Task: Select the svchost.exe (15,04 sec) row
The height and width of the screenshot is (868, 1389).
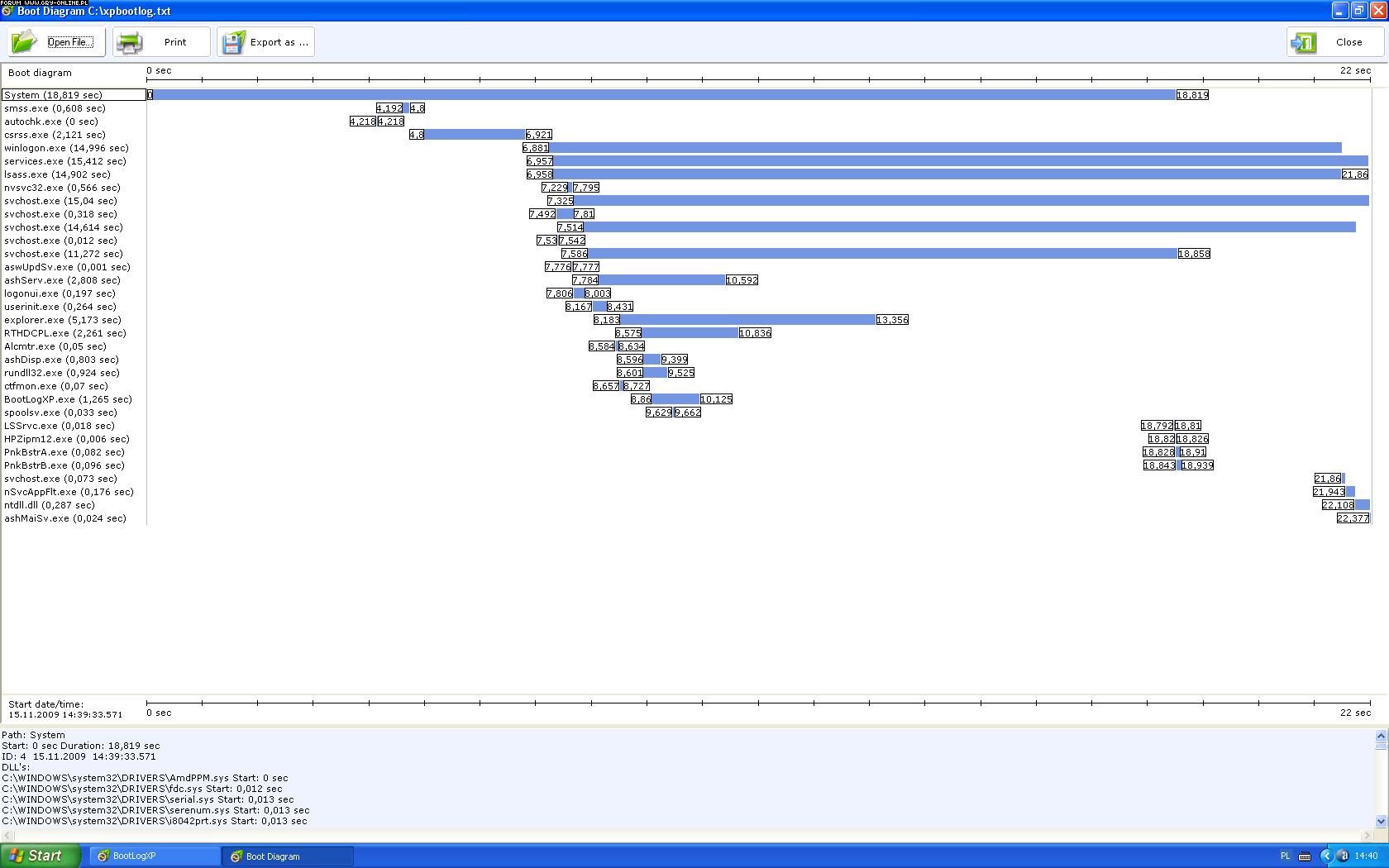Action: tap(60, 201)
